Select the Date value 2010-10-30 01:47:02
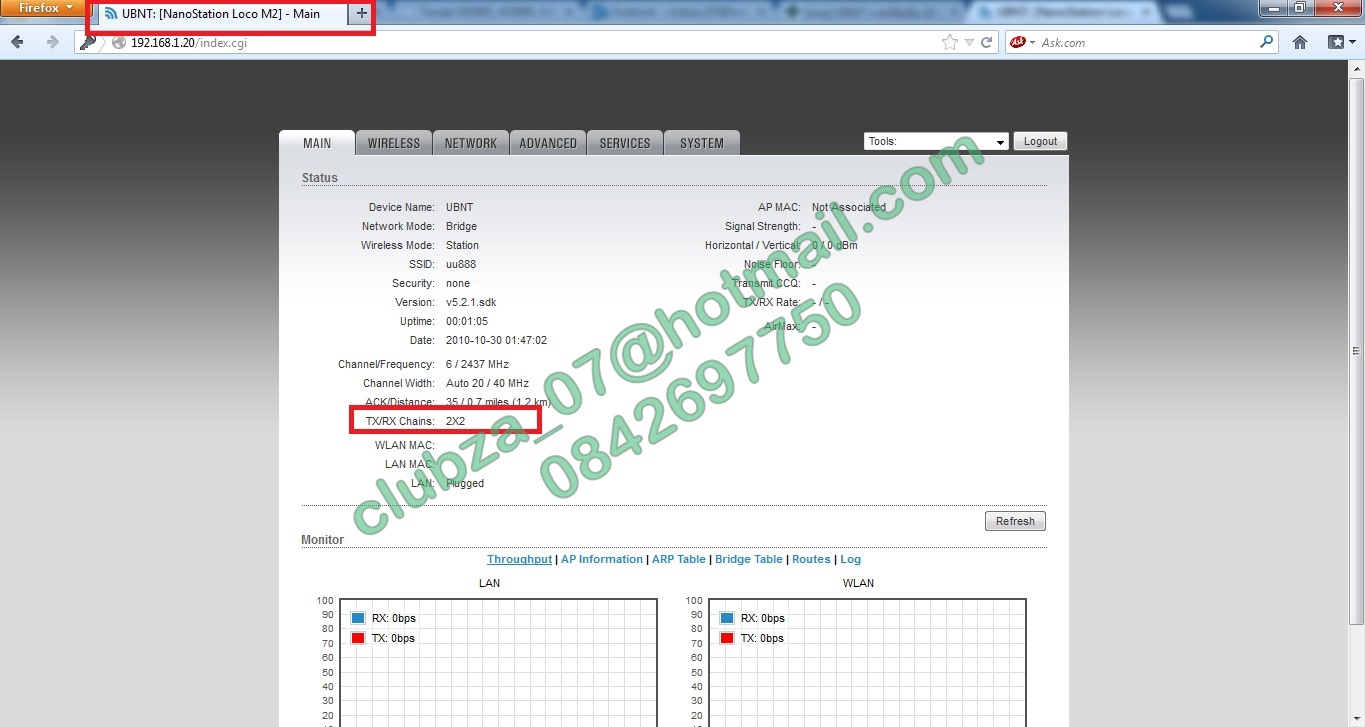Viewport: 1365px width, 727px height. point(496,340)
